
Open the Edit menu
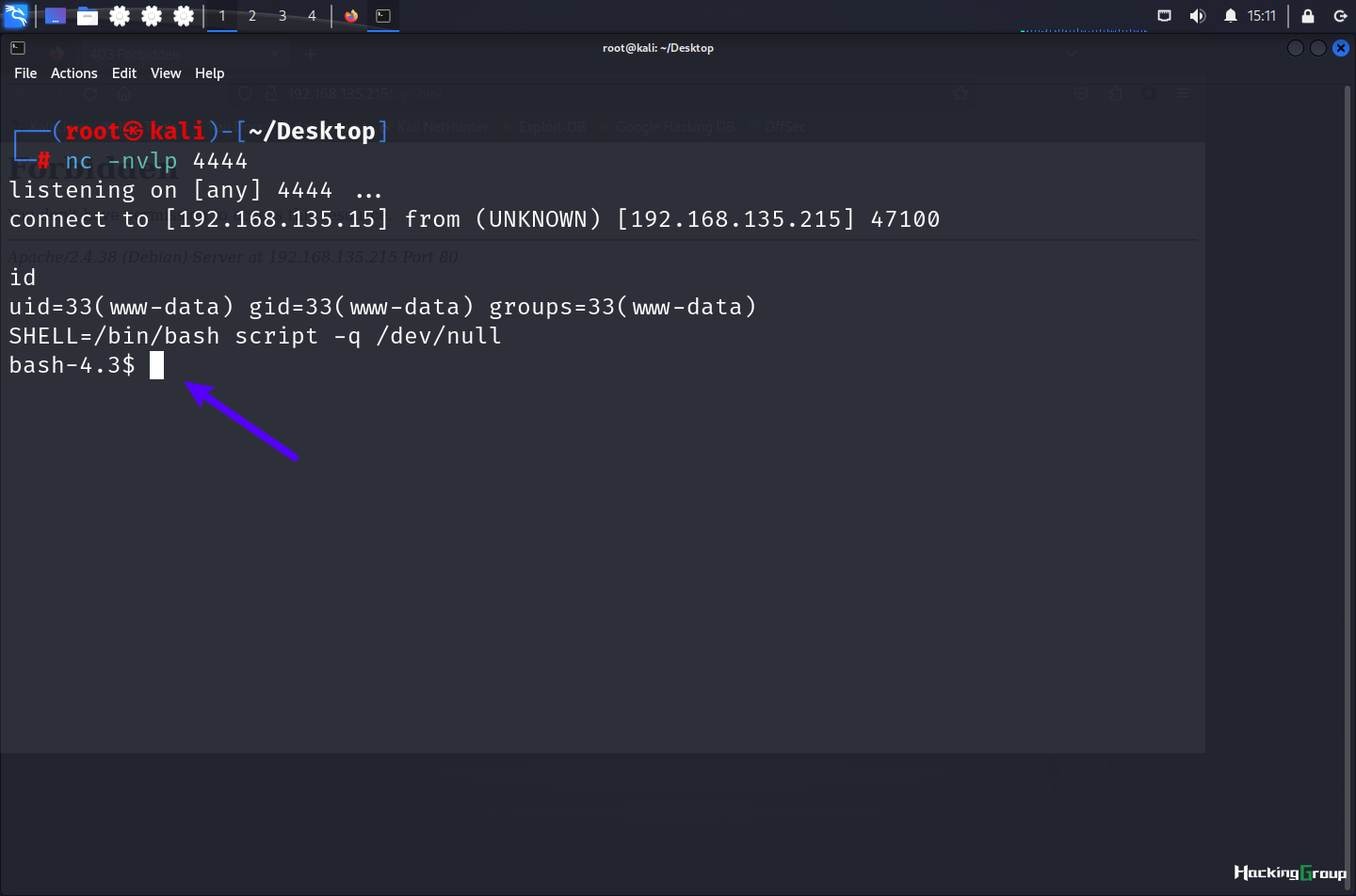tap(124, 73)
